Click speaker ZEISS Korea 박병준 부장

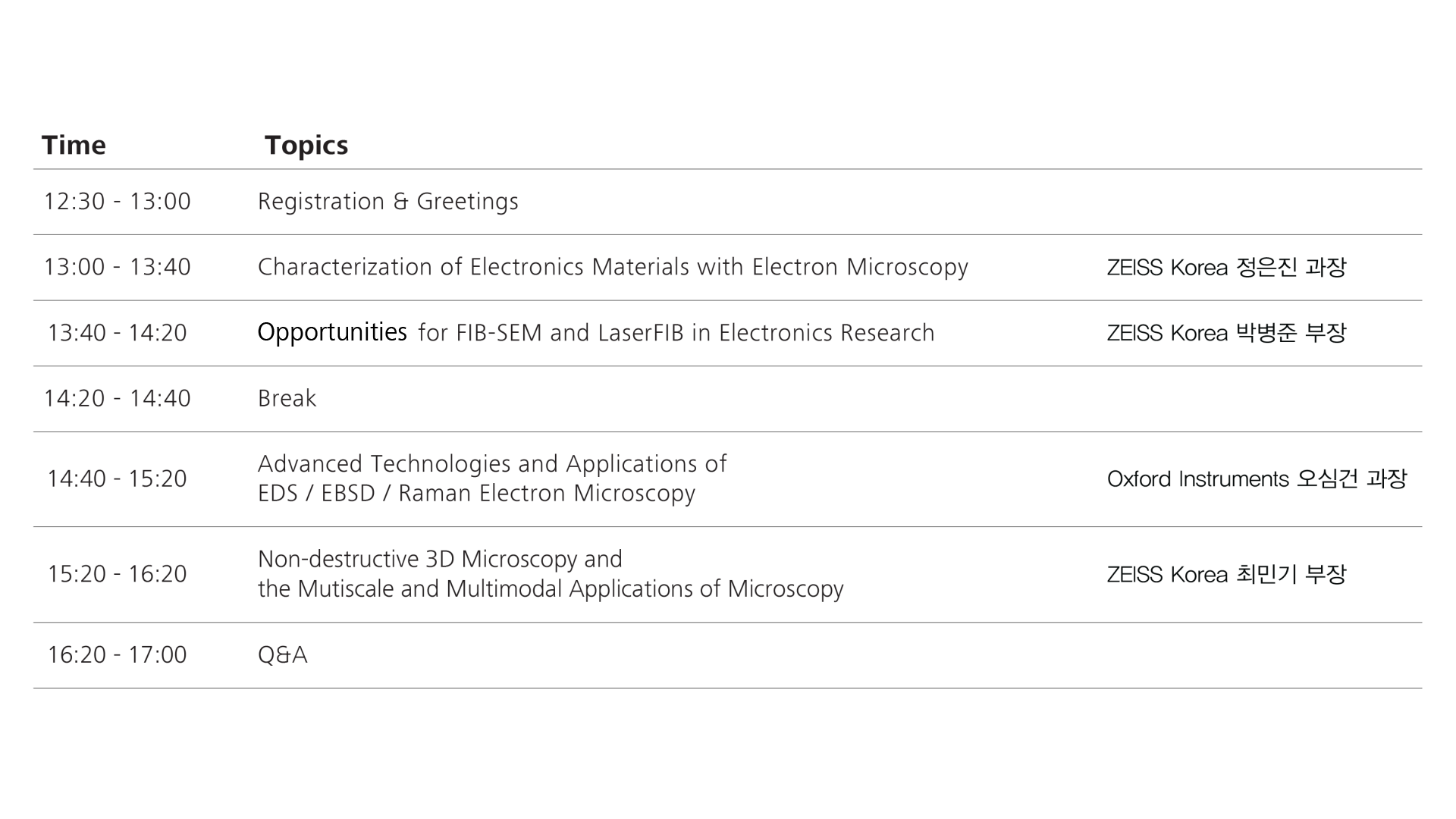click(1225, 333)
